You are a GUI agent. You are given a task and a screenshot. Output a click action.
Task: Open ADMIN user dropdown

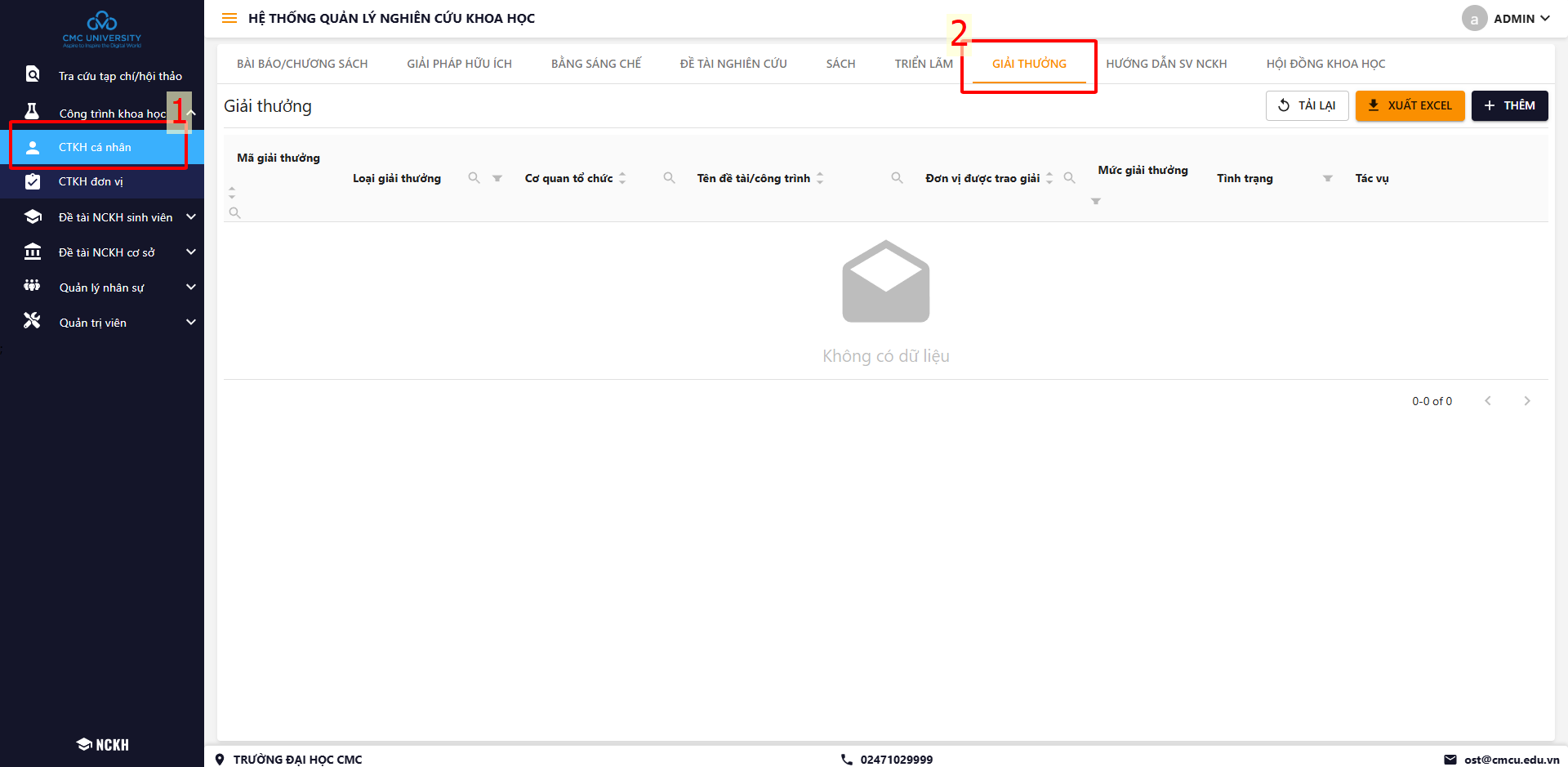coord(1507,18)
